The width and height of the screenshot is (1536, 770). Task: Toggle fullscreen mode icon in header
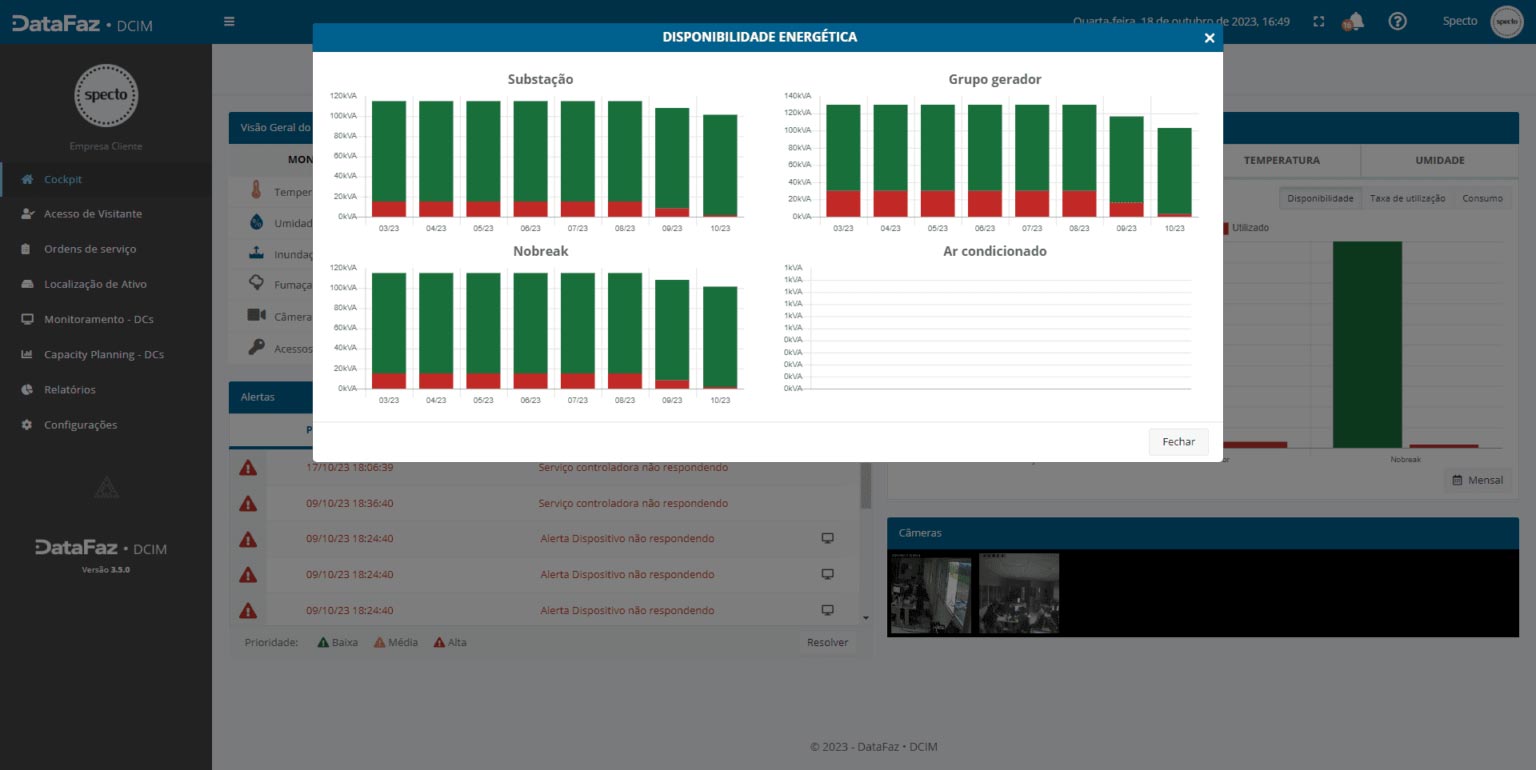pos(1318,22)
